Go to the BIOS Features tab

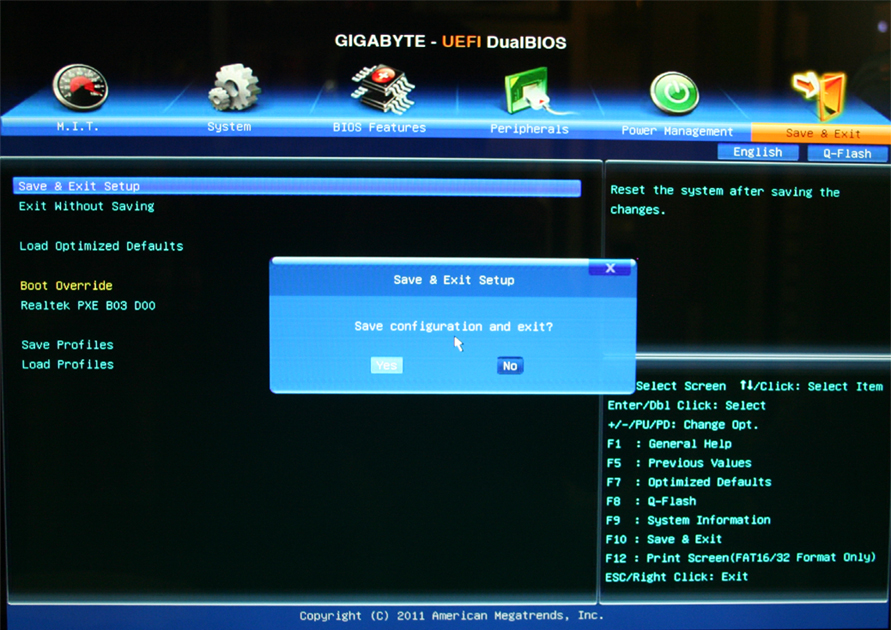point(379,128)
